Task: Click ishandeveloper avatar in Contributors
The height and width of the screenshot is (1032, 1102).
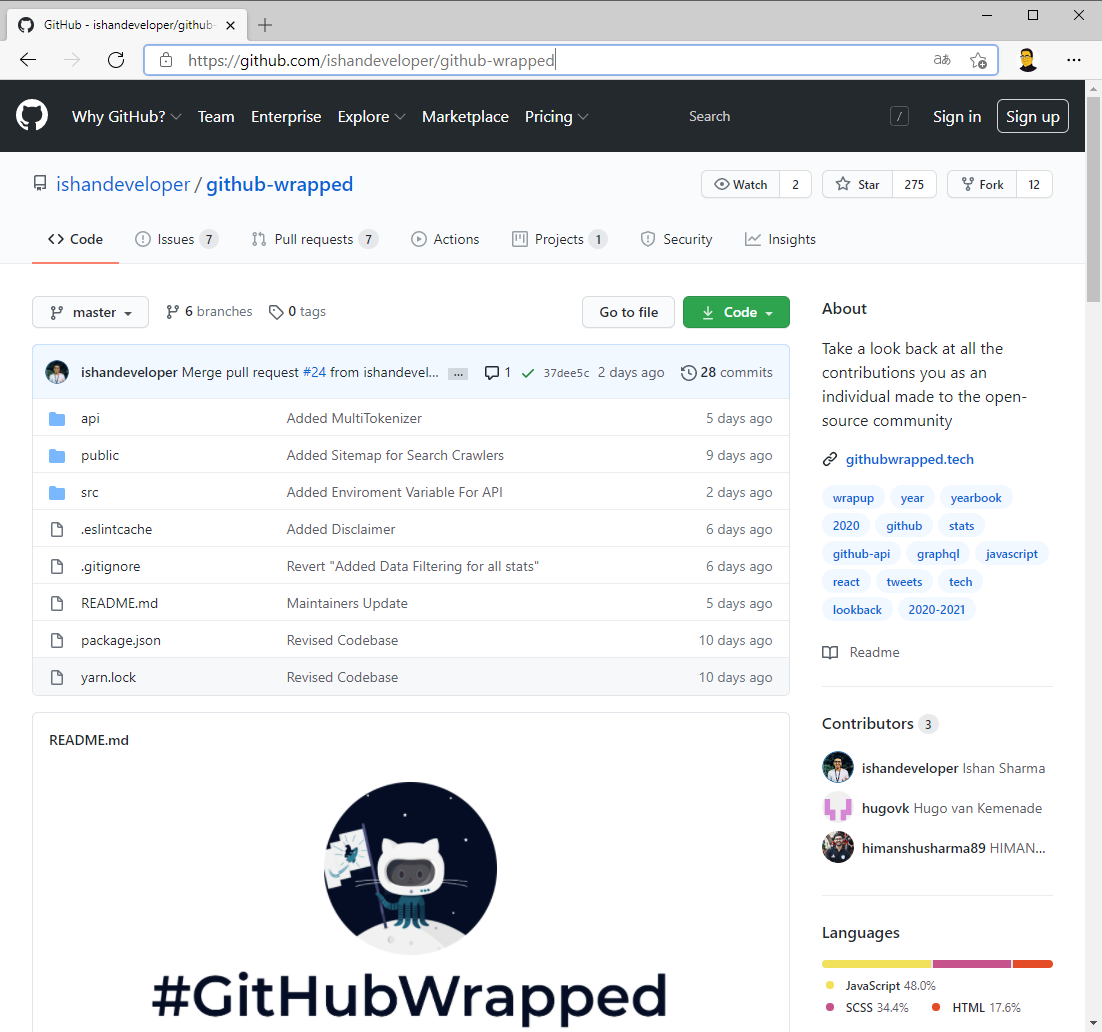Action: coord(837,768)
